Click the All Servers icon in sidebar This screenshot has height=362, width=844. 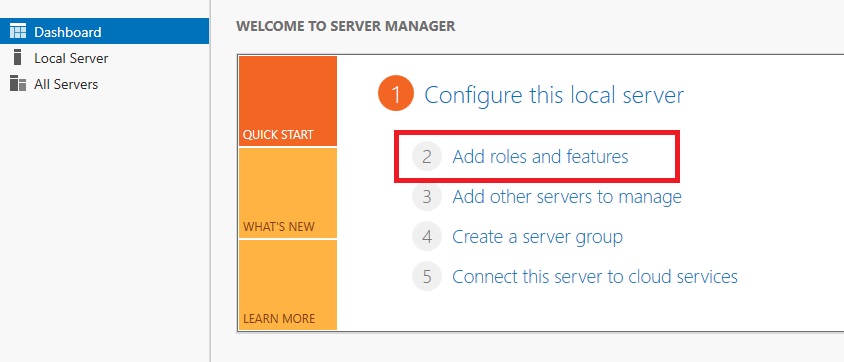[x=18, y=83]
